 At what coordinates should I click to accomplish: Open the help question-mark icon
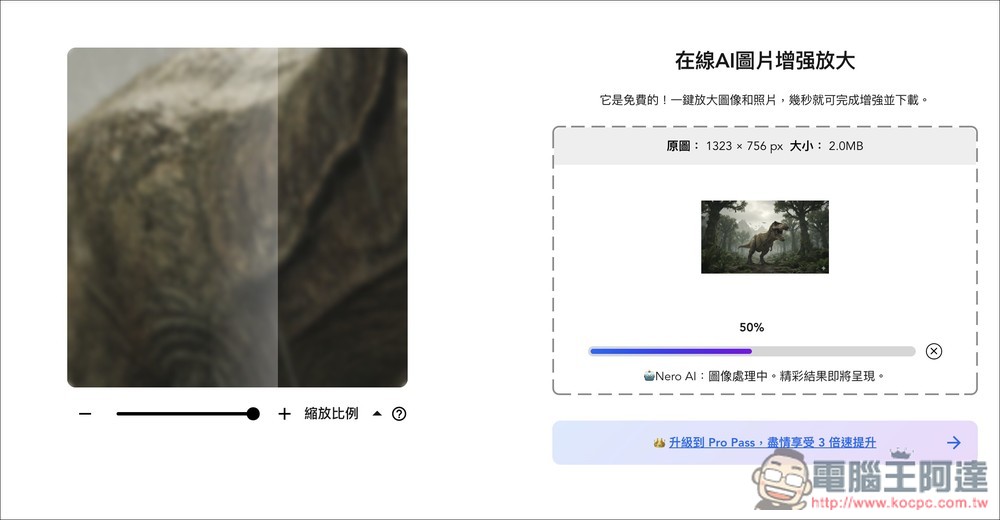399,414
